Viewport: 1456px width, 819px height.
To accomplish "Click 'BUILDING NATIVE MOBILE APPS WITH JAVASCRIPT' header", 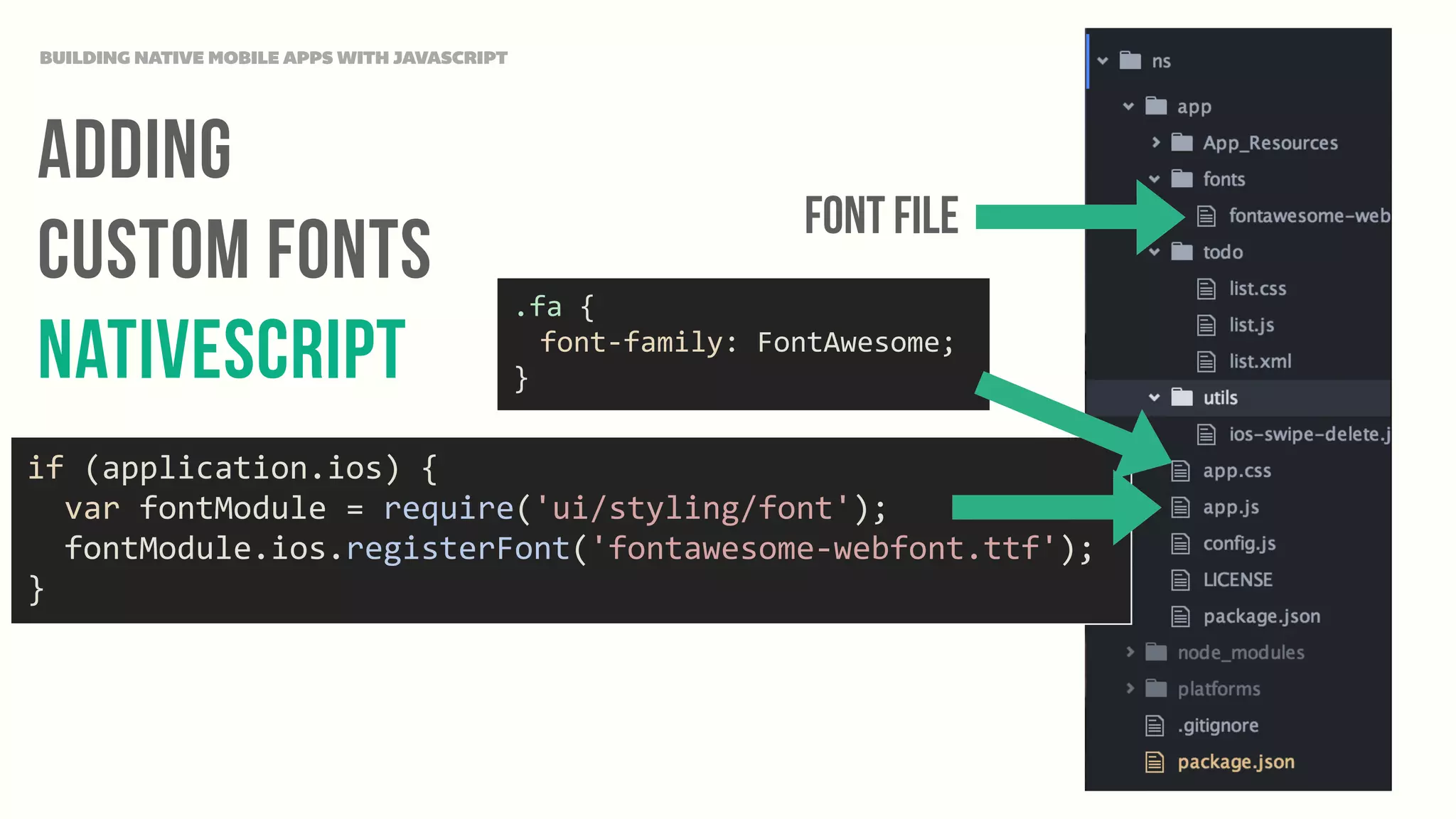I will (274, 58).
